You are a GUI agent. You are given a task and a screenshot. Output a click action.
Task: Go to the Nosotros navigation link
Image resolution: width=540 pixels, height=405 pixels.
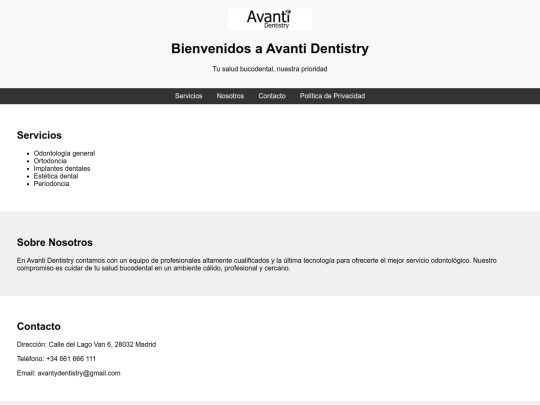tap(230, 96)
